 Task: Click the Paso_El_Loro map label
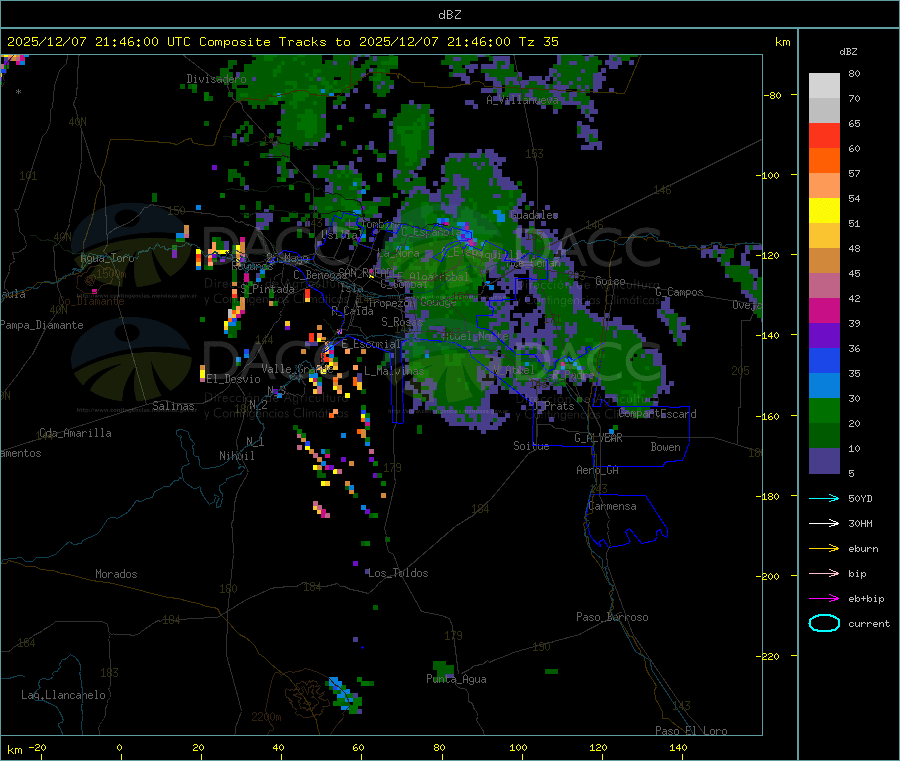[691, 731]
